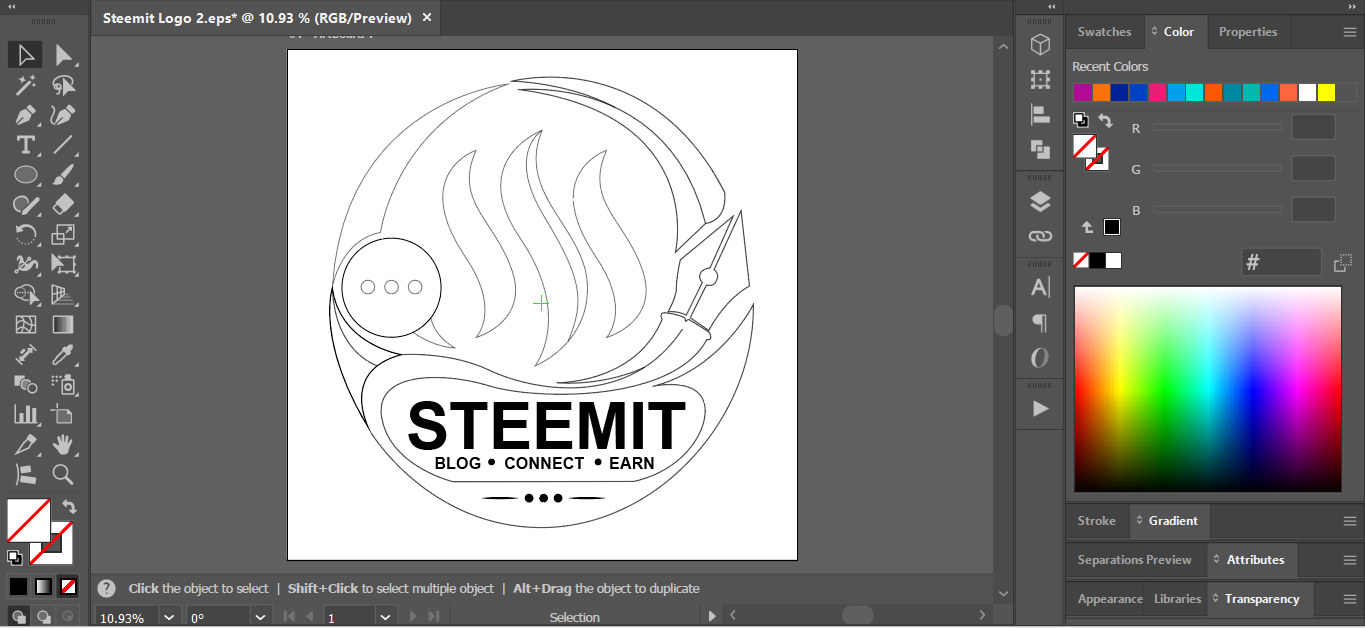Activate the Line Segment tool
The height and width of the screenshot is (628, 1365).
[x=63, y=145]
